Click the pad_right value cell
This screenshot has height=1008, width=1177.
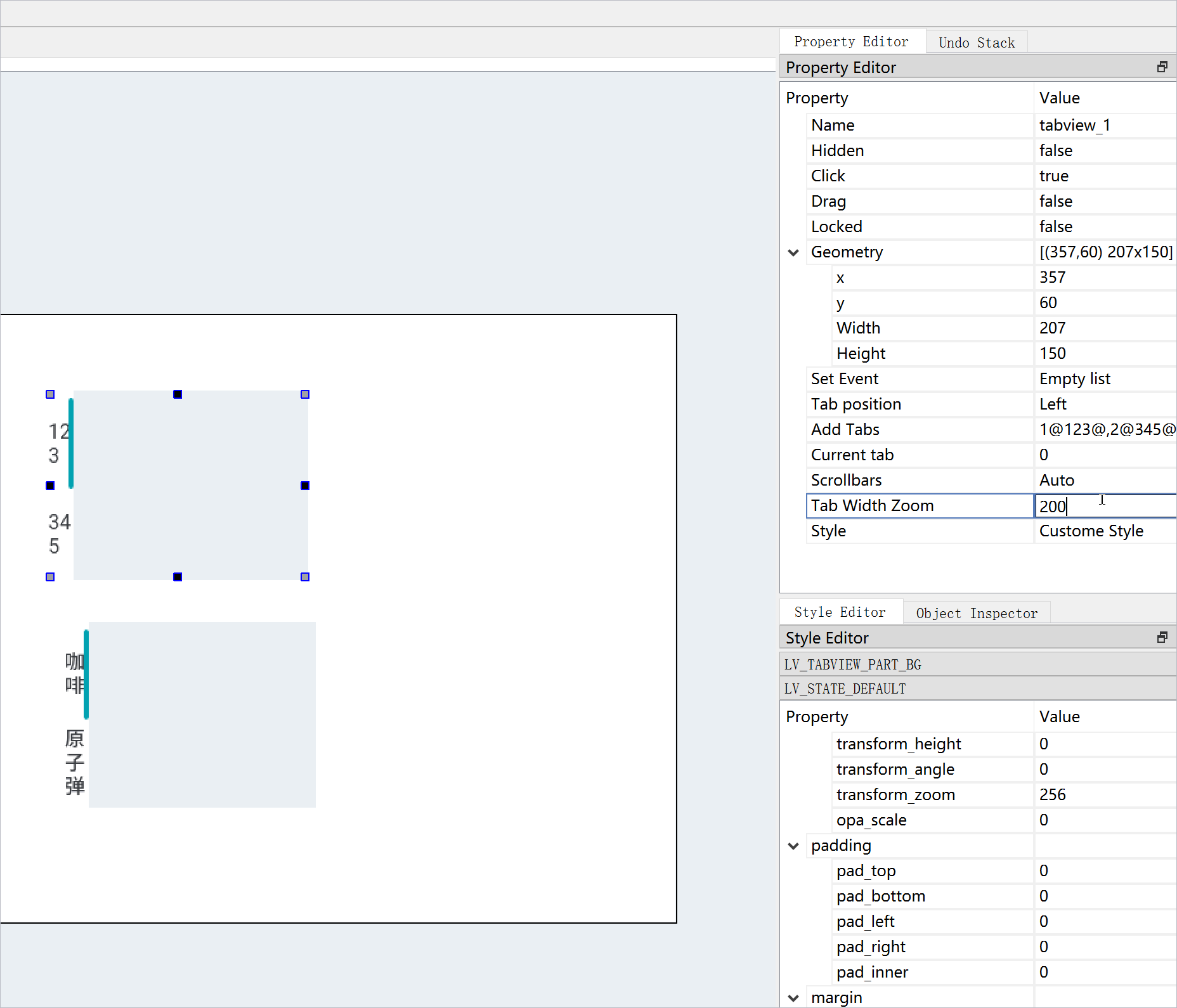(1105, 947)
